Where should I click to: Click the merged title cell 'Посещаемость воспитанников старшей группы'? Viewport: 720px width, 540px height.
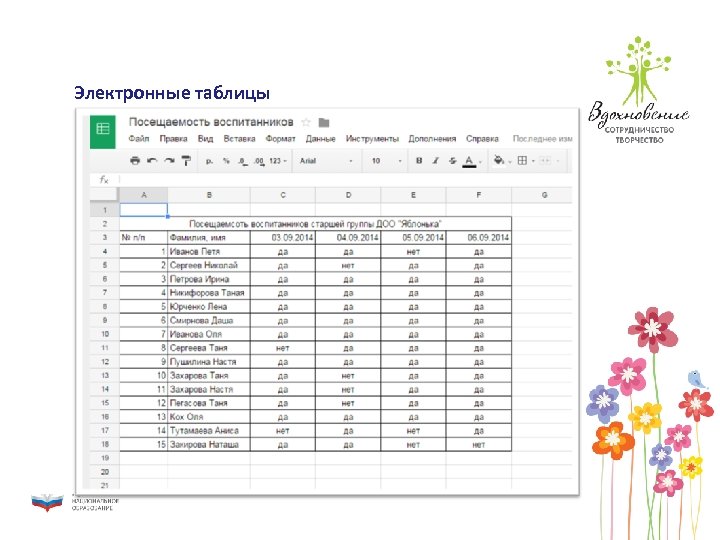click(315, 224)
